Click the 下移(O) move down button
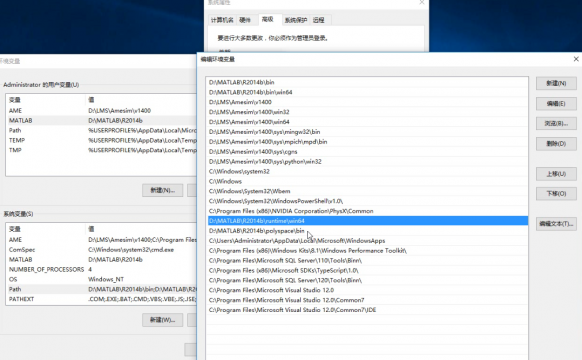 [556, 194]
